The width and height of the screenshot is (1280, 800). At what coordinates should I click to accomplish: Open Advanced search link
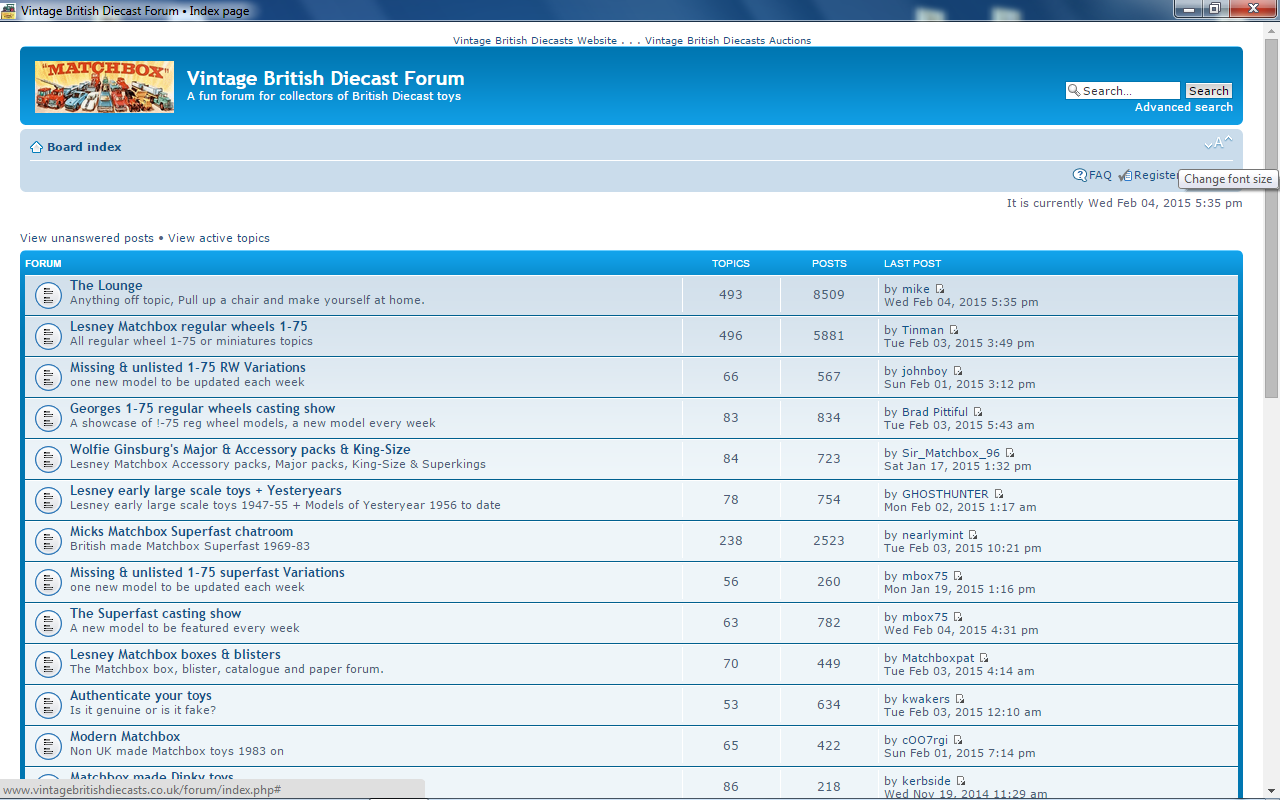point(1184,107)
